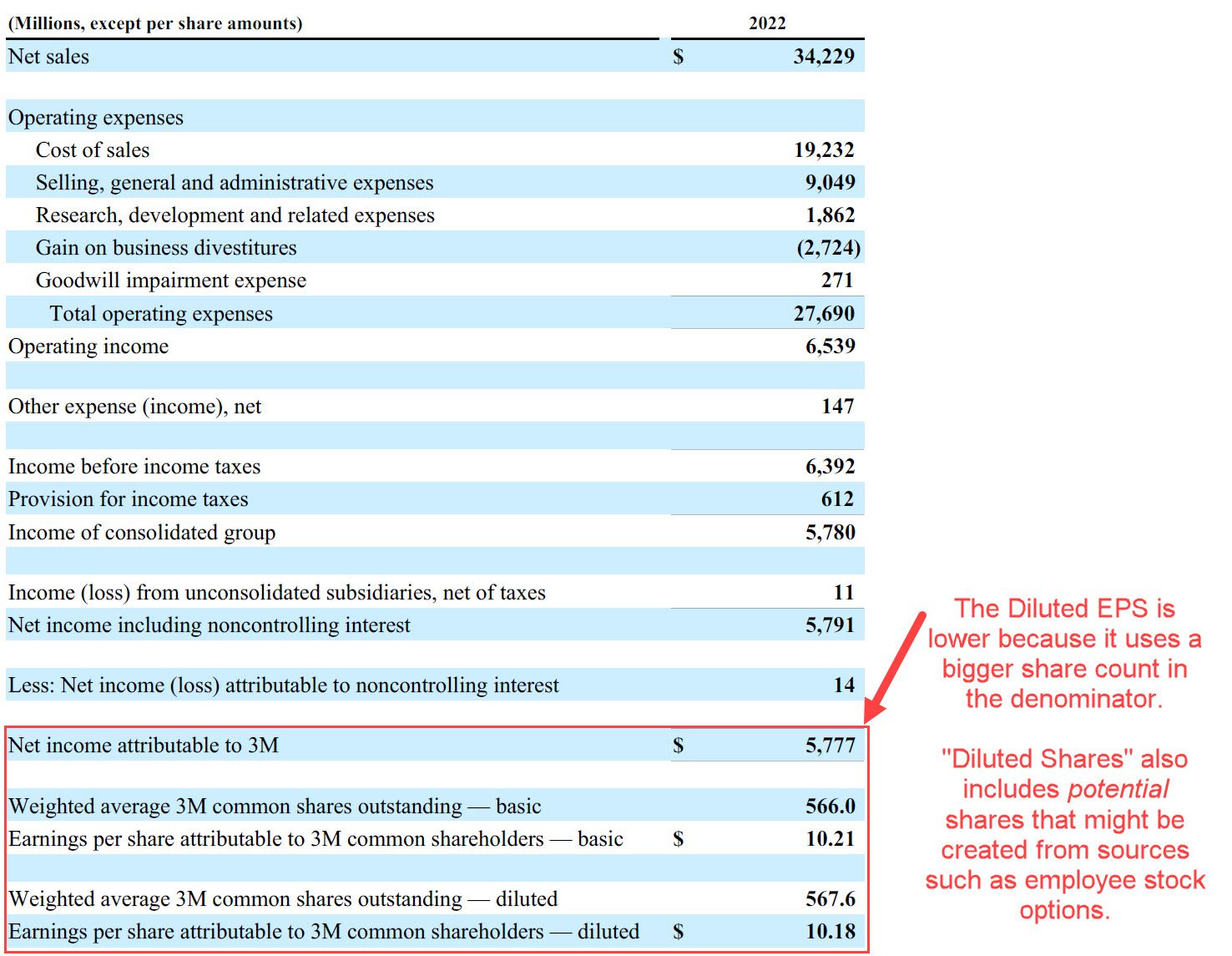Select the basic EPS value 10.21
1232x956 pixels.
tap(830, 839)
